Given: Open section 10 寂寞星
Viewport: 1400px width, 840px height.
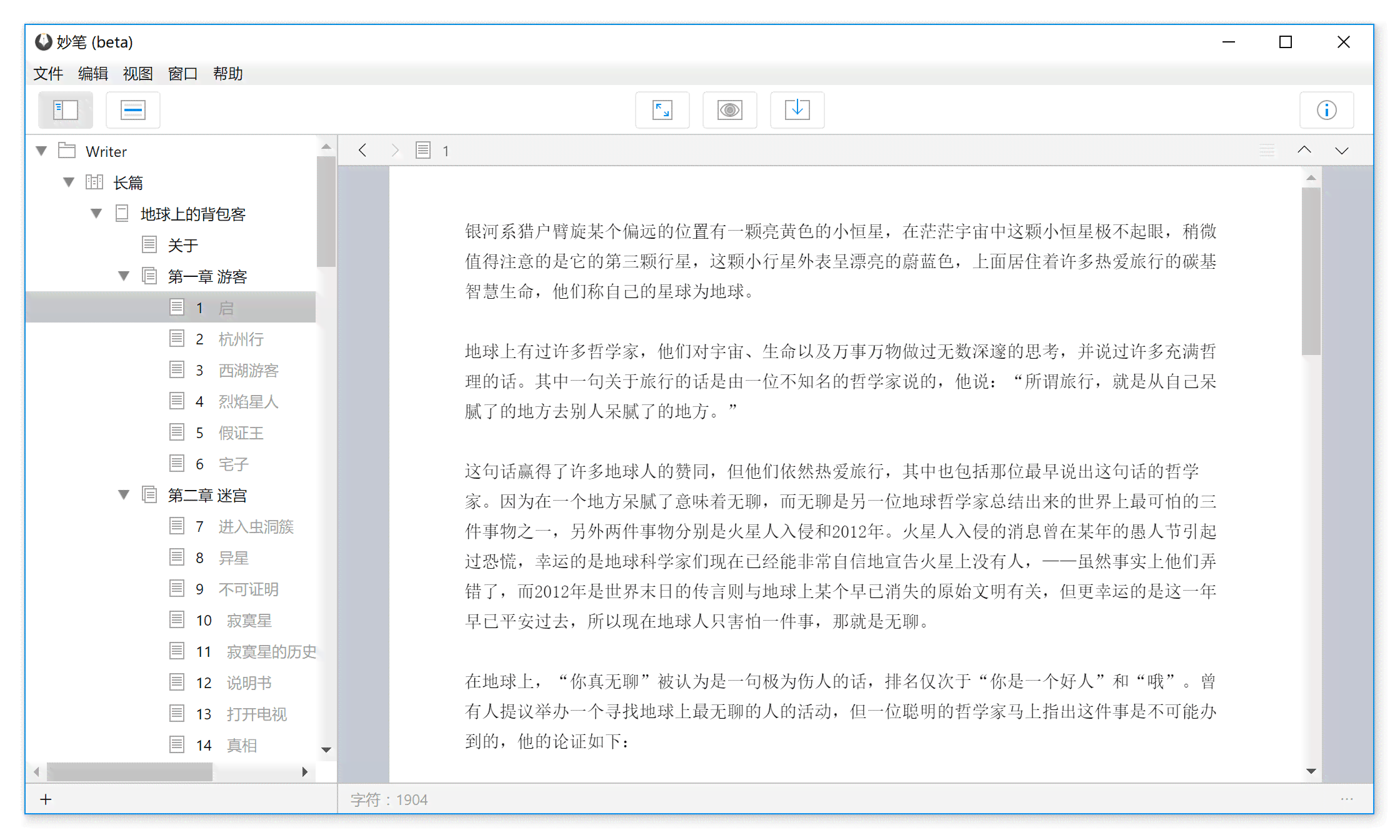Looking at the screenshot, I should [171, 619].
